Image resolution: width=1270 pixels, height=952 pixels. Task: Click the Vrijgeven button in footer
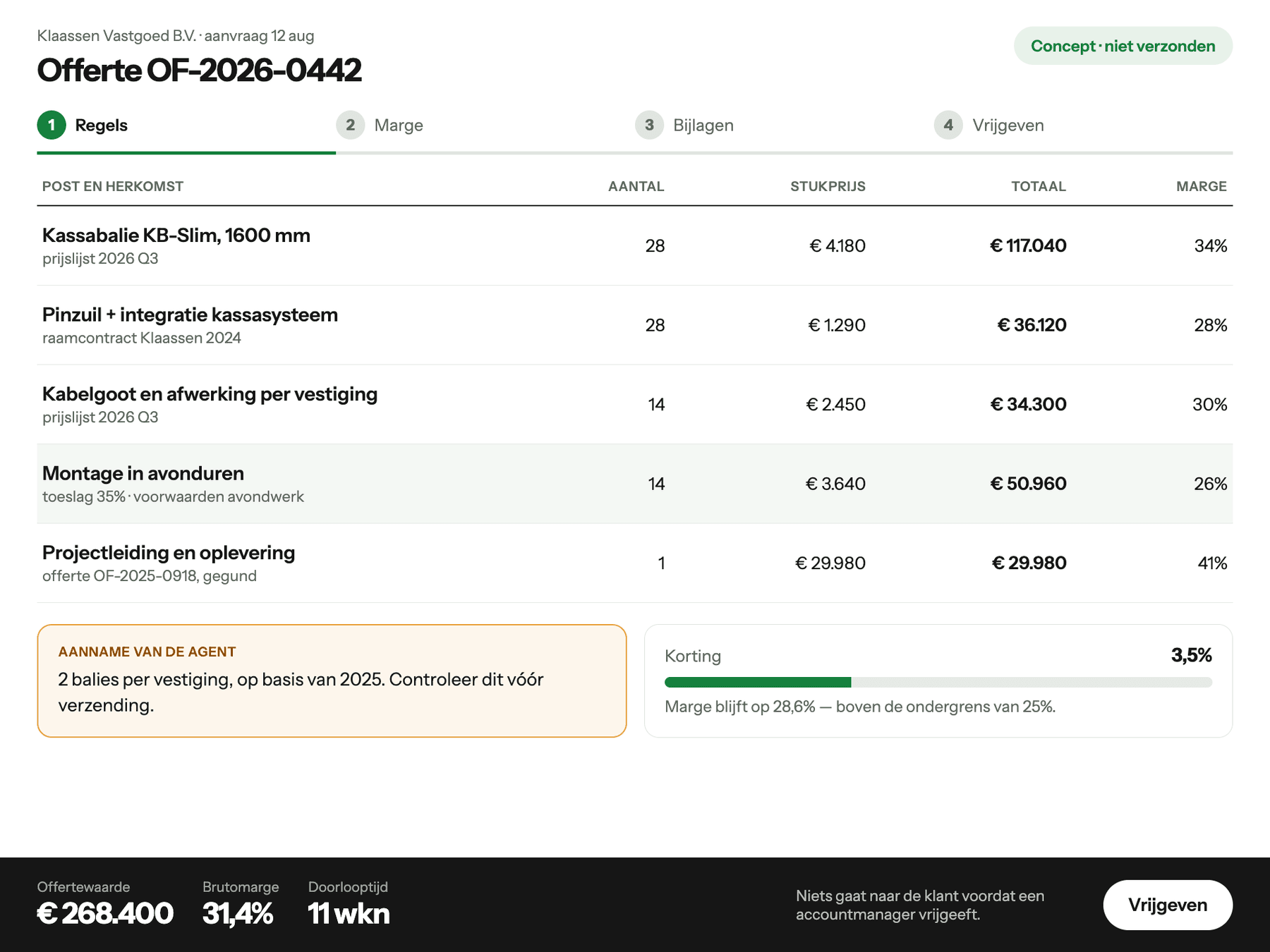(1168, 905)
